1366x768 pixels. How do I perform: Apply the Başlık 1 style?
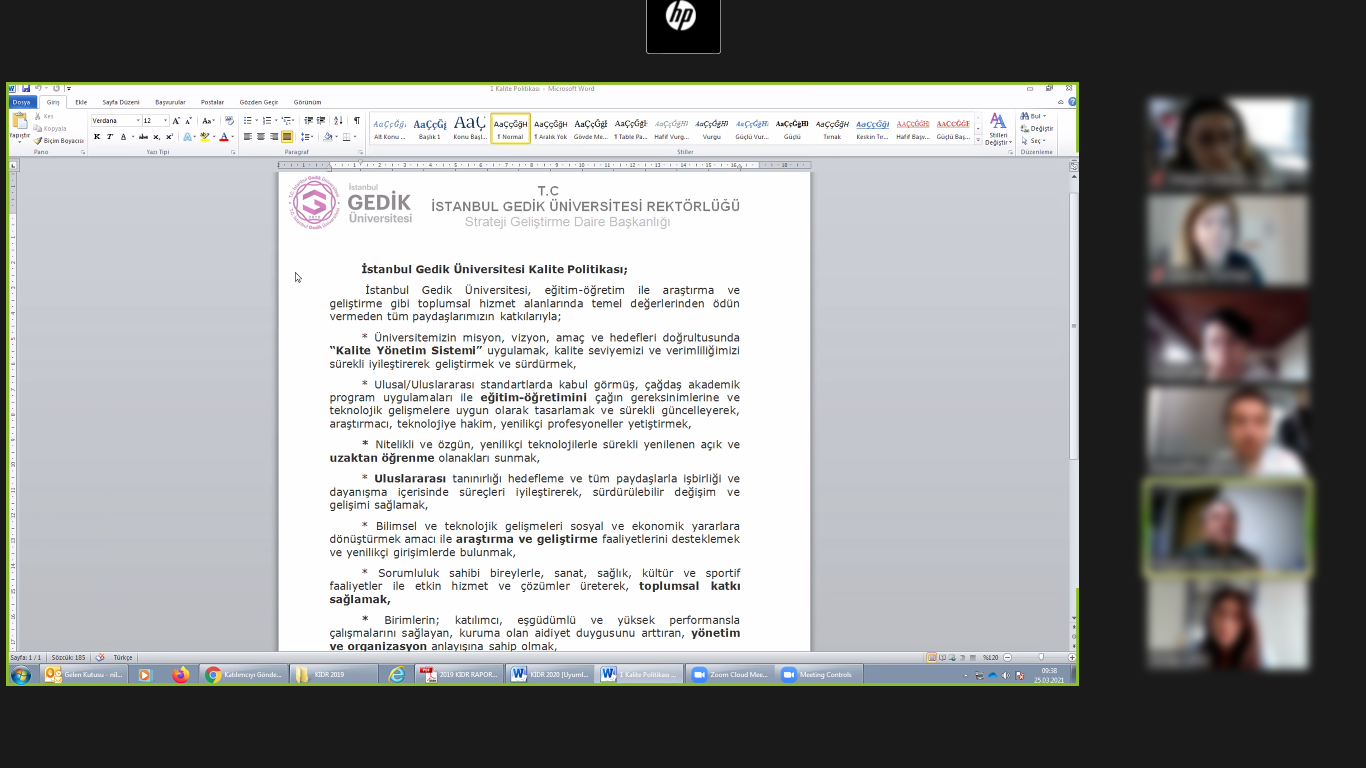[430, 128]
